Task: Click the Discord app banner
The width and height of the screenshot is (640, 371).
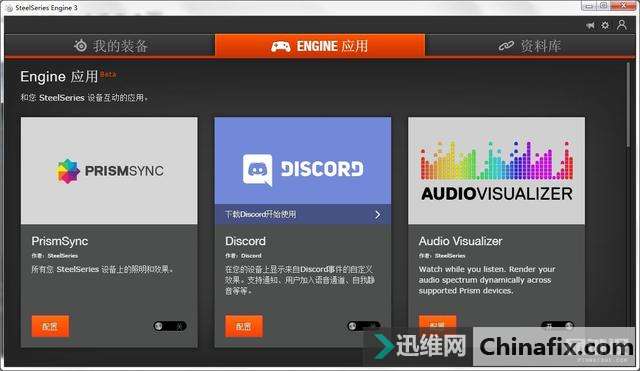Action: click(302, 161)
